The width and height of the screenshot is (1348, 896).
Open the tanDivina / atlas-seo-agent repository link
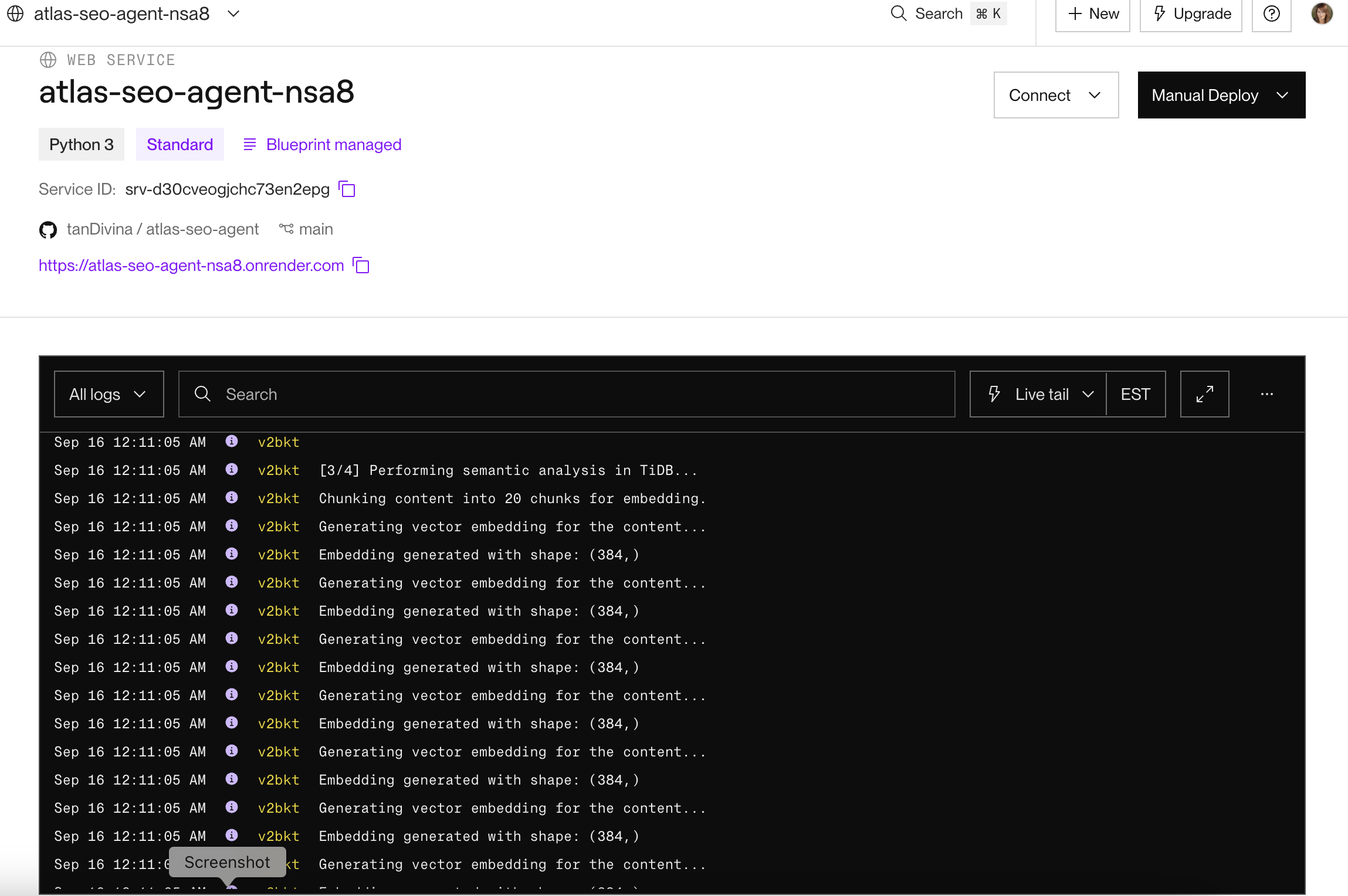pos(162,229)
